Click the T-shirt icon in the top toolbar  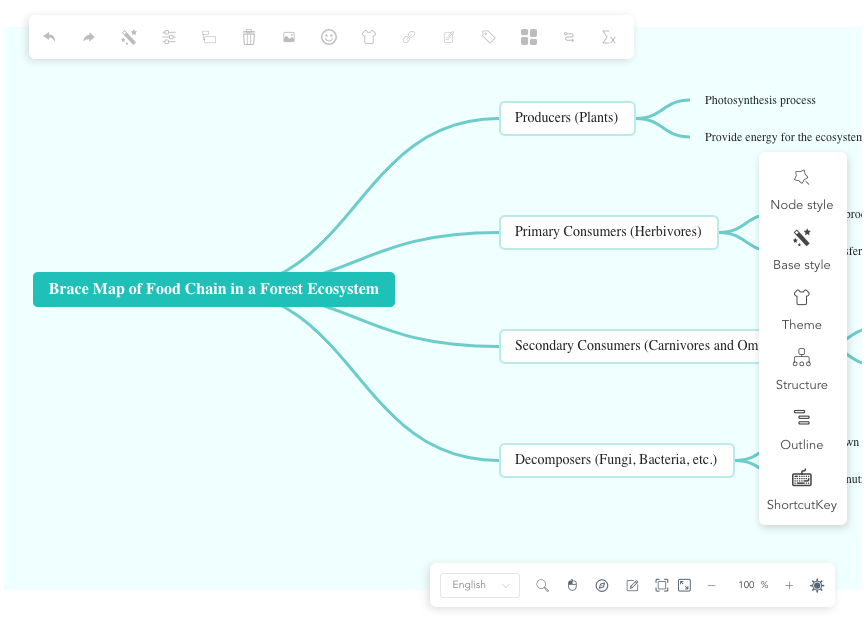369,37
